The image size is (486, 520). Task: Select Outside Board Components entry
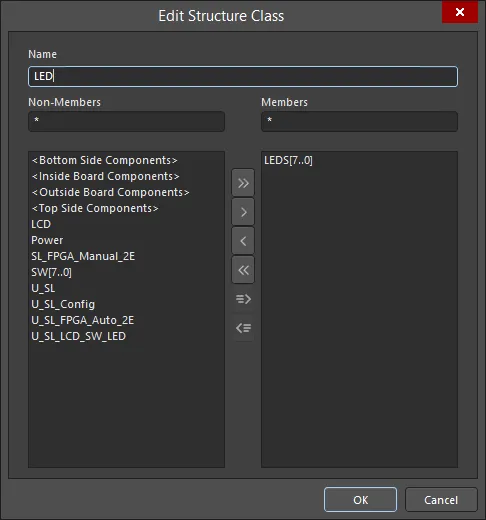tap(110, 192)
